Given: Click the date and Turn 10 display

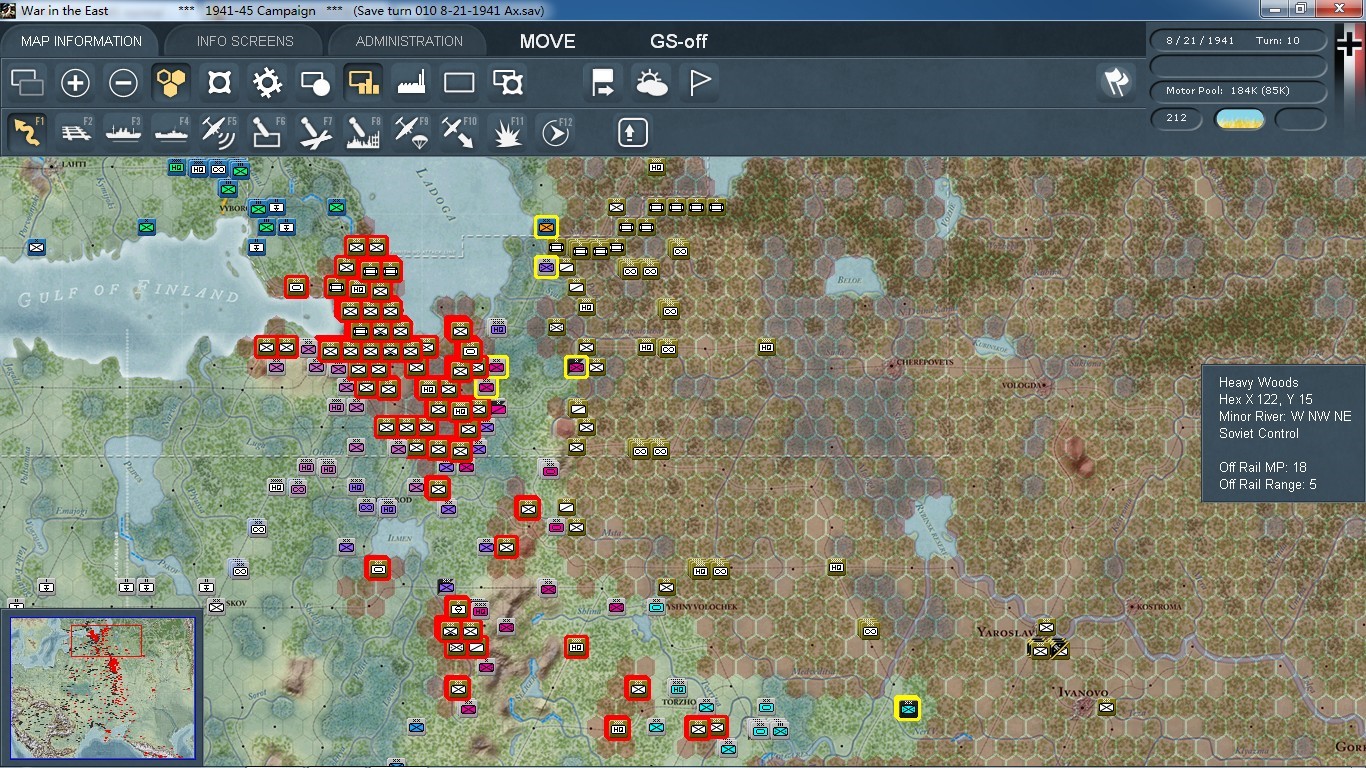Looking at the screenshot, I should (x=1238, y=41).
